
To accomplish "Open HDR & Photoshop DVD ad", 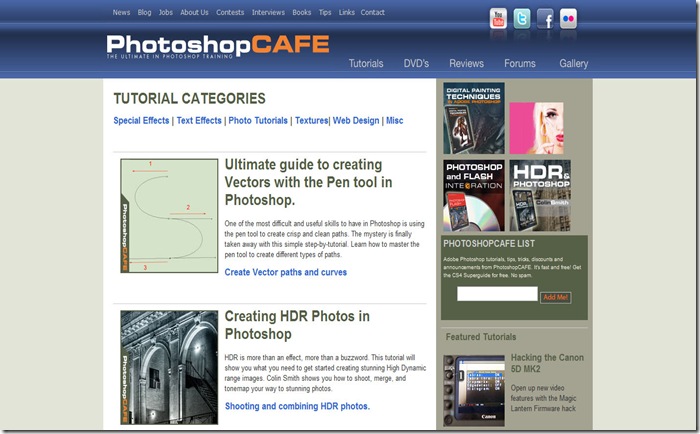I will tap(540, 196).
